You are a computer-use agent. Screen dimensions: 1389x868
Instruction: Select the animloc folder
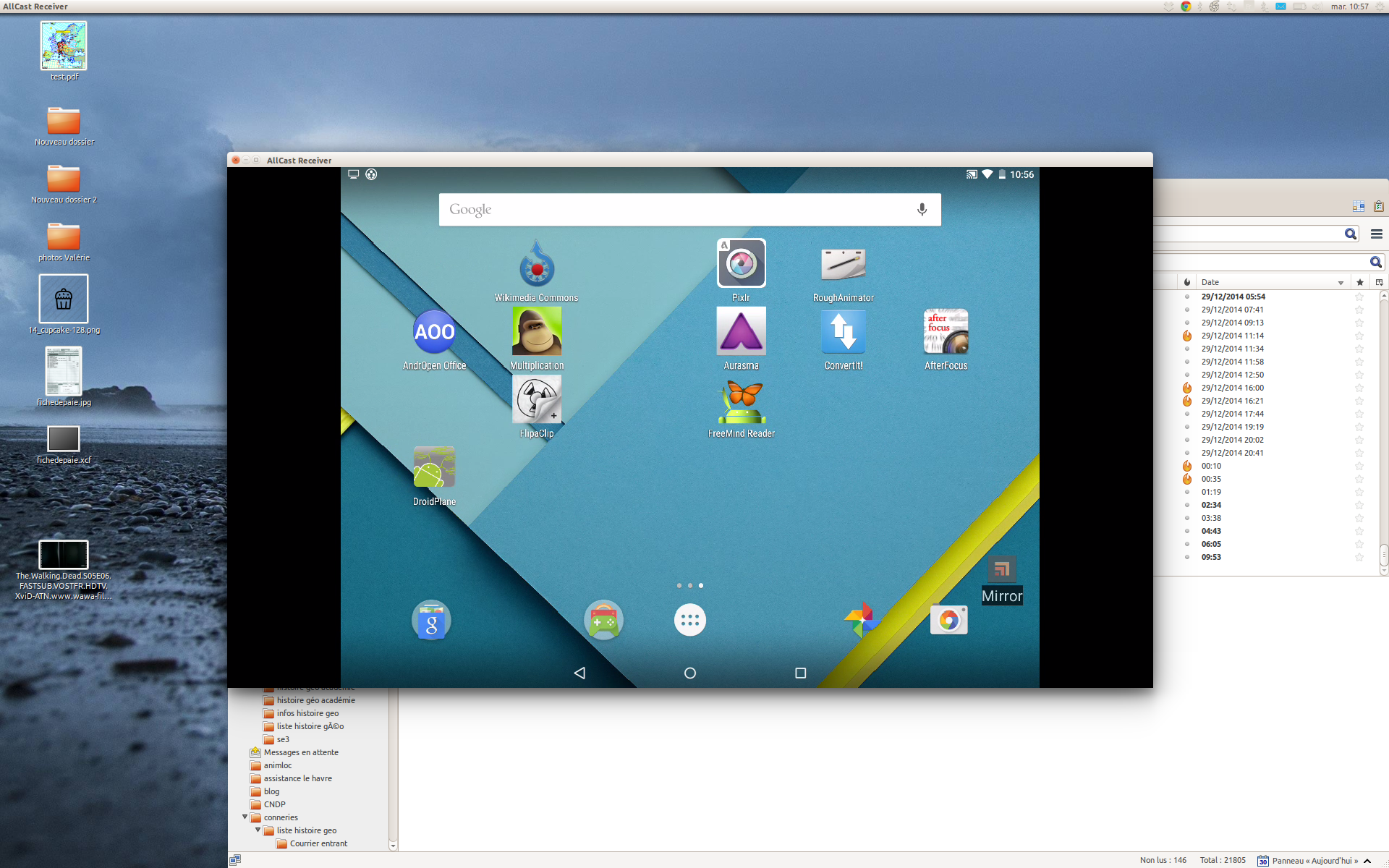278,765
